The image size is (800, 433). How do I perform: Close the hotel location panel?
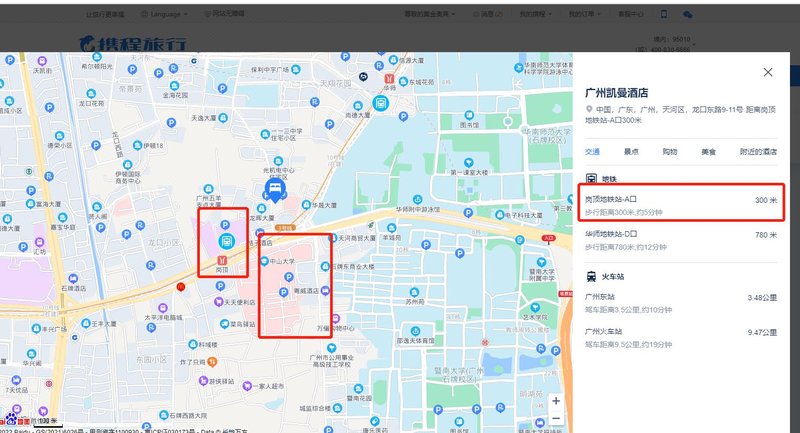tap(767, 72)
